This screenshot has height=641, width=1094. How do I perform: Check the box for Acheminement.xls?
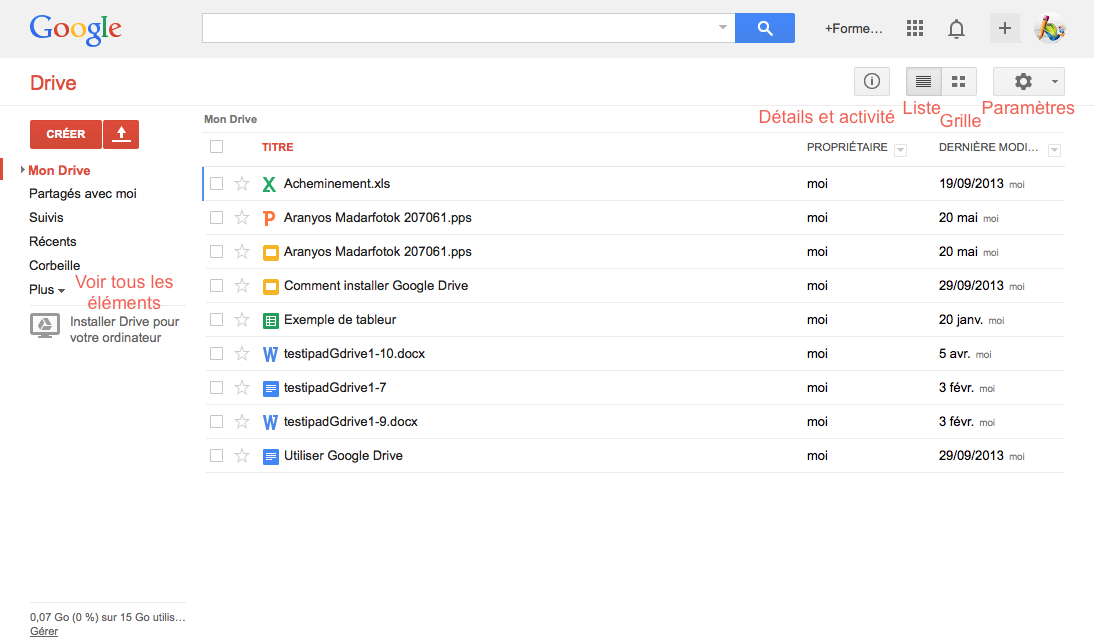(x=216, y=183)
